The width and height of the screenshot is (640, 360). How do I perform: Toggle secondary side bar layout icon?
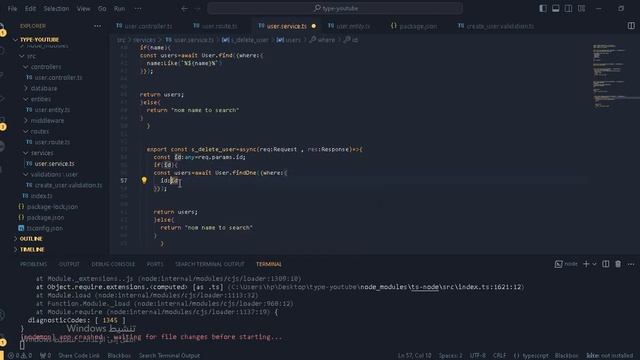click(x=568, y=8)
